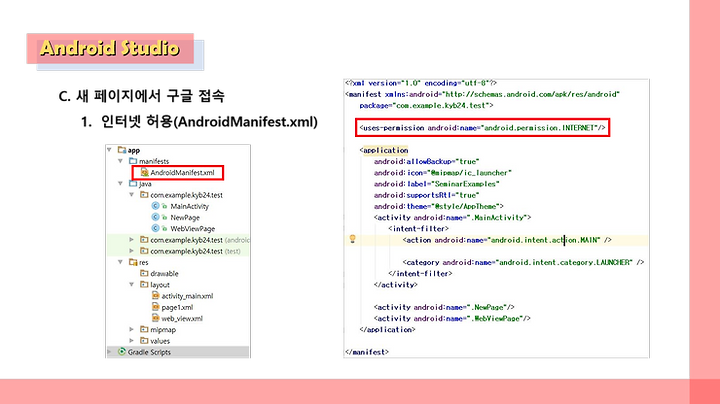Expand the mipmap folder arrow
The image size is (720, 404).
tap(131, 330)
